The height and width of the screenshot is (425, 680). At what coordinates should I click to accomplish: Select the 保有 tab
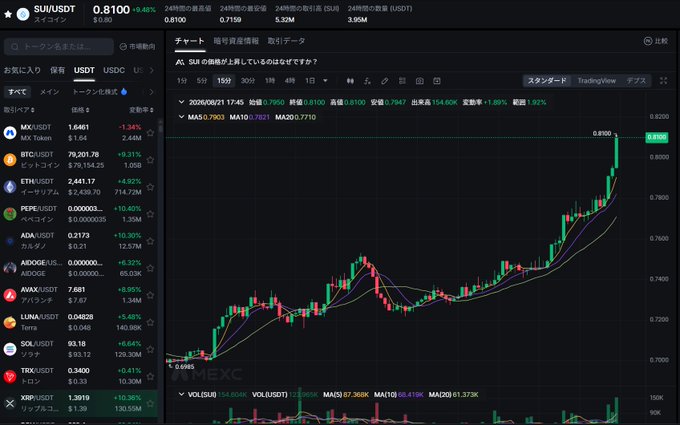click(57, 70)
